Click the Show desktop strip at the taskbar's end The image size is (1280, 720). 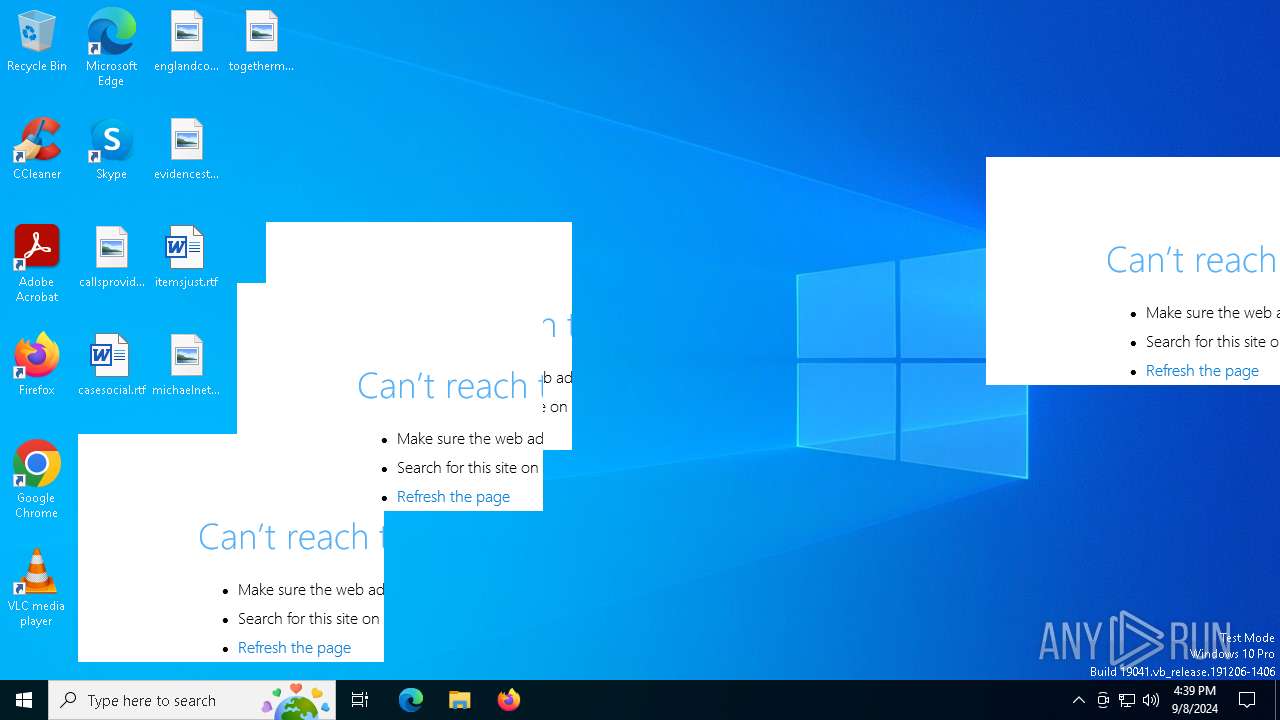(x=1277, y=700)
